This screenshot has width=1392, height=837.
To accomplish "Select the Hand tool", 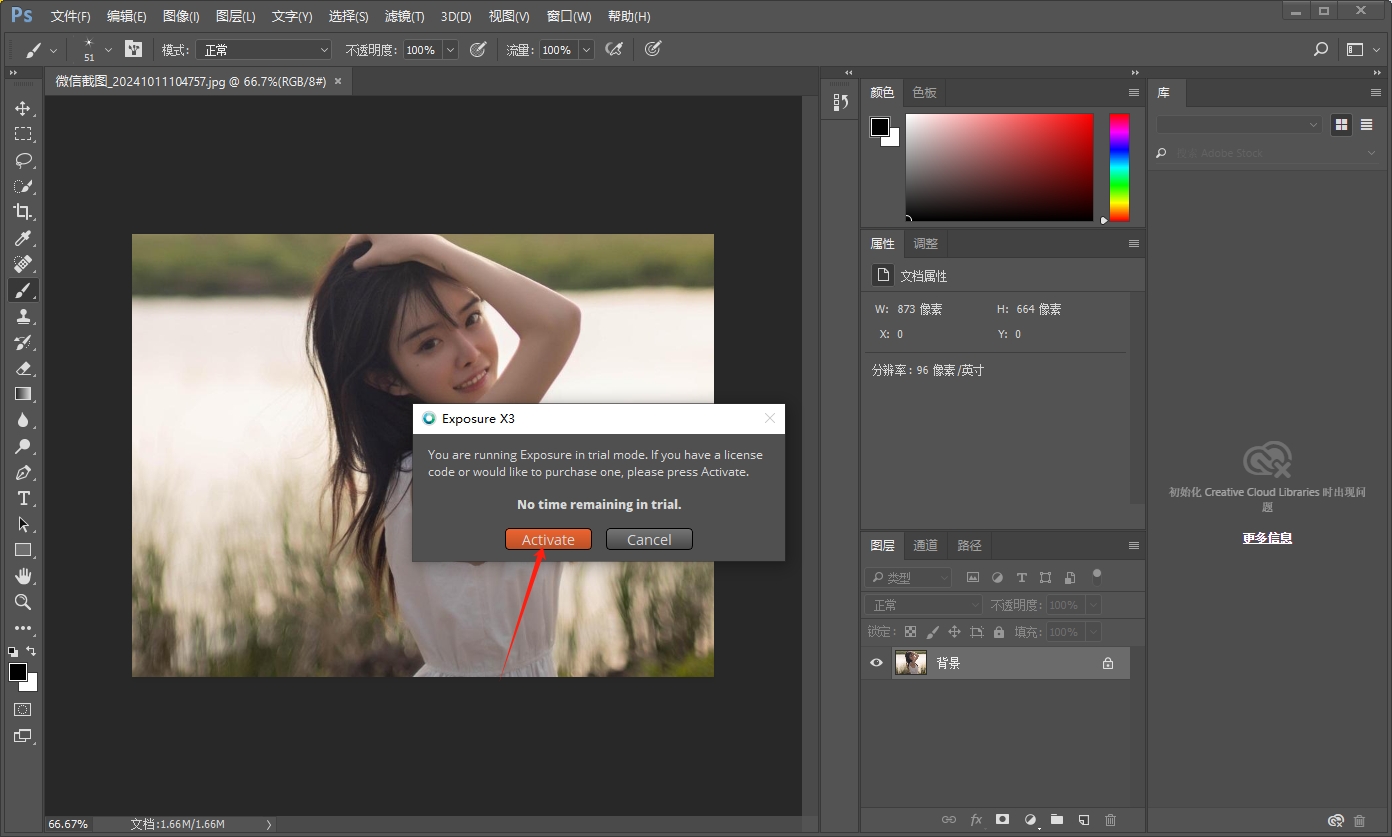I will [x=22, y=576].
